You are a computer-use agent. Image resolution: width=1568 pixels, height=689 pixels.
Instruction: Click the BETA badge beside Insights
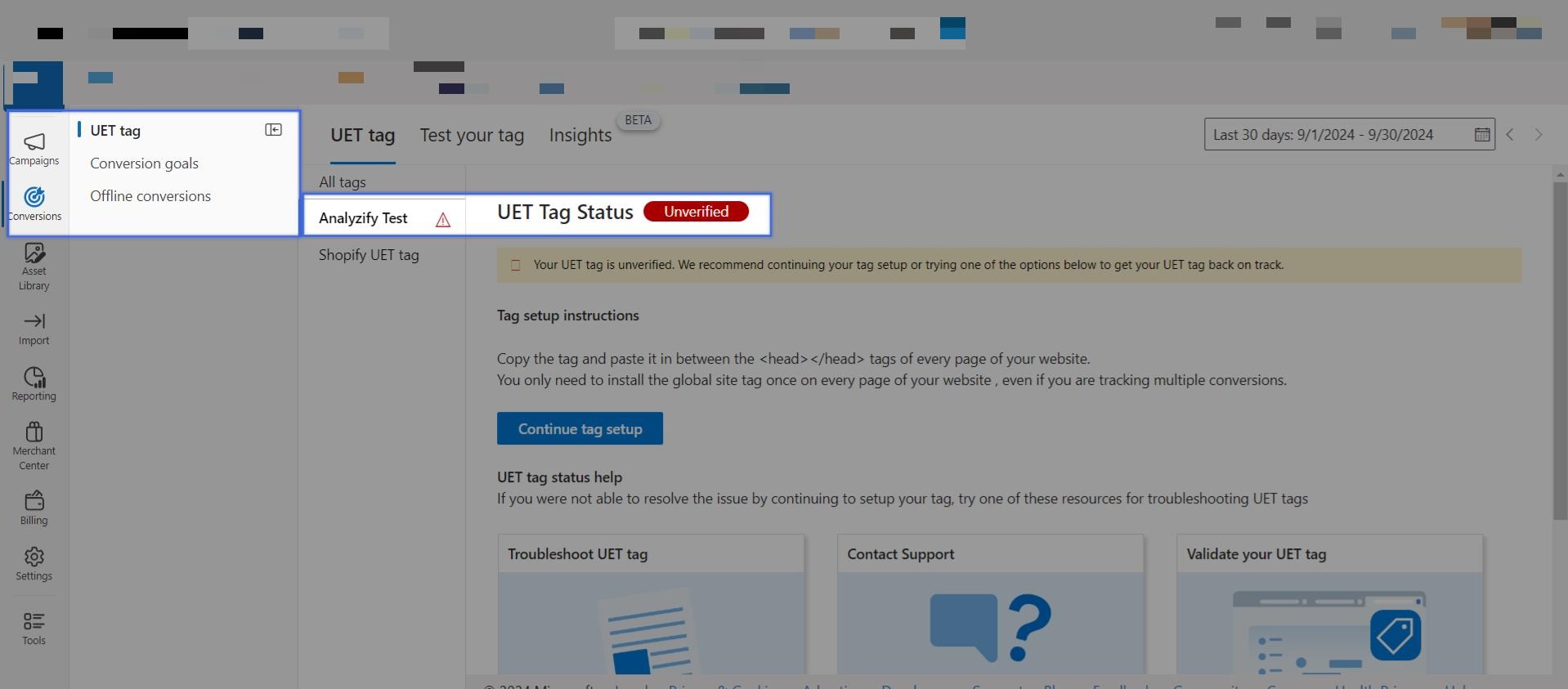638,121
